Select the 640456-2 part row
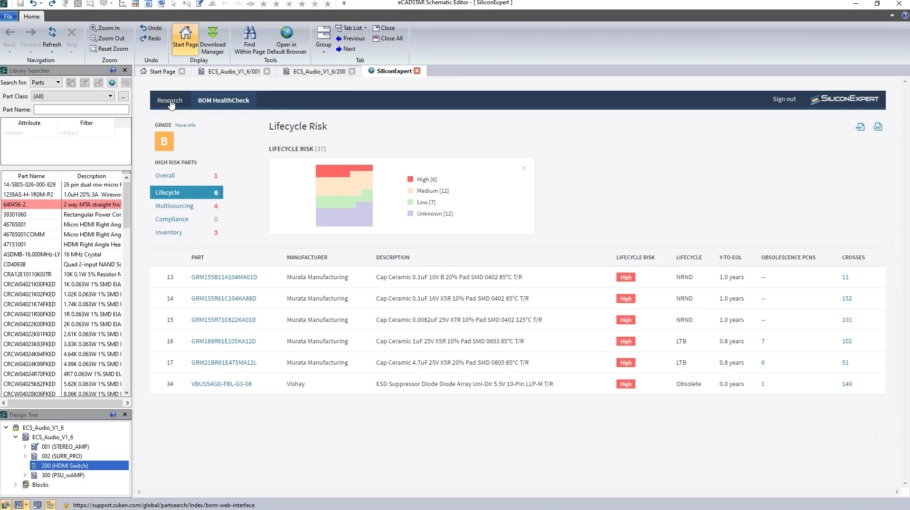910x510 pixels. (63, 205)
